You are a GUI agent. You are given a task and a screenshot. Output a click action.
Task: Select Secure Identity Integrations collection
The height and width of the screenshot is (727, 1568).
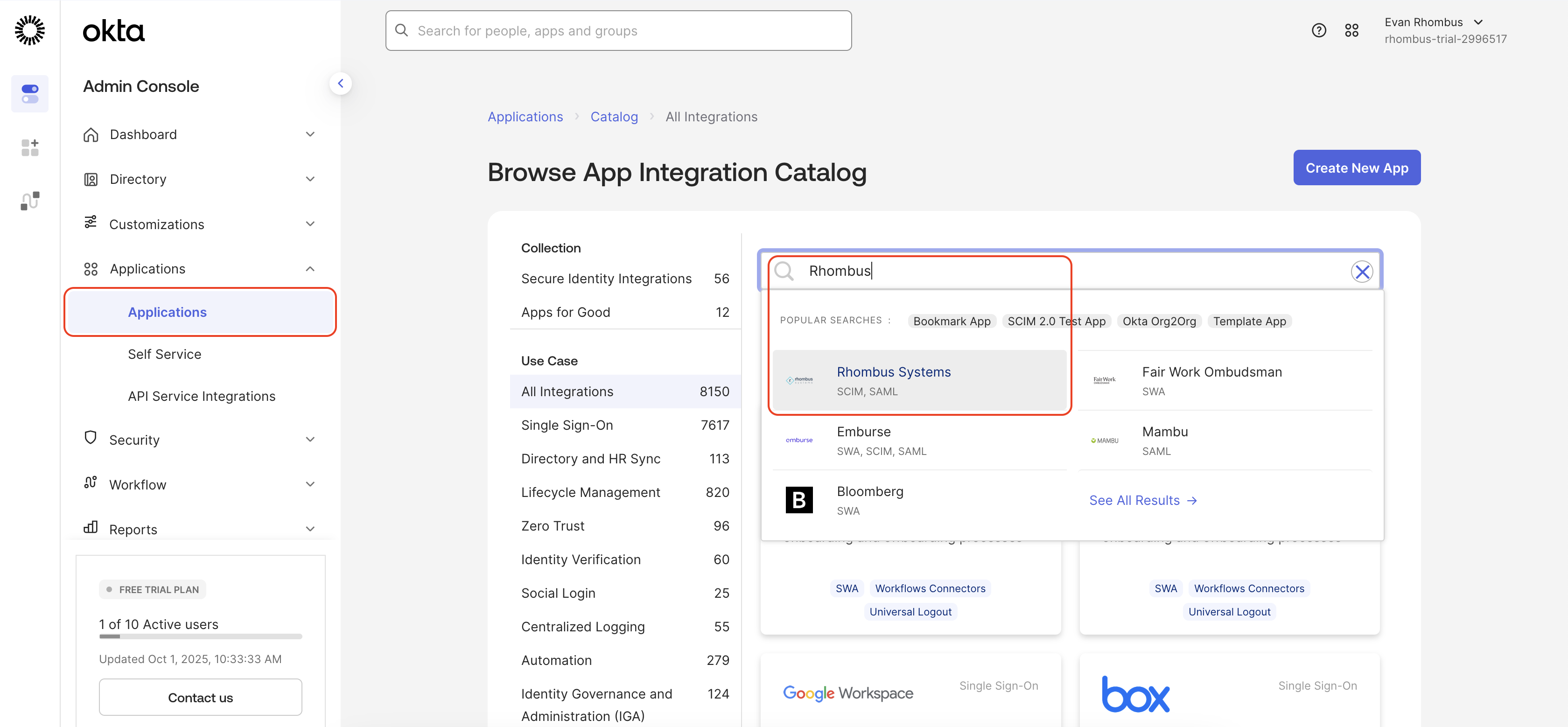625,279
